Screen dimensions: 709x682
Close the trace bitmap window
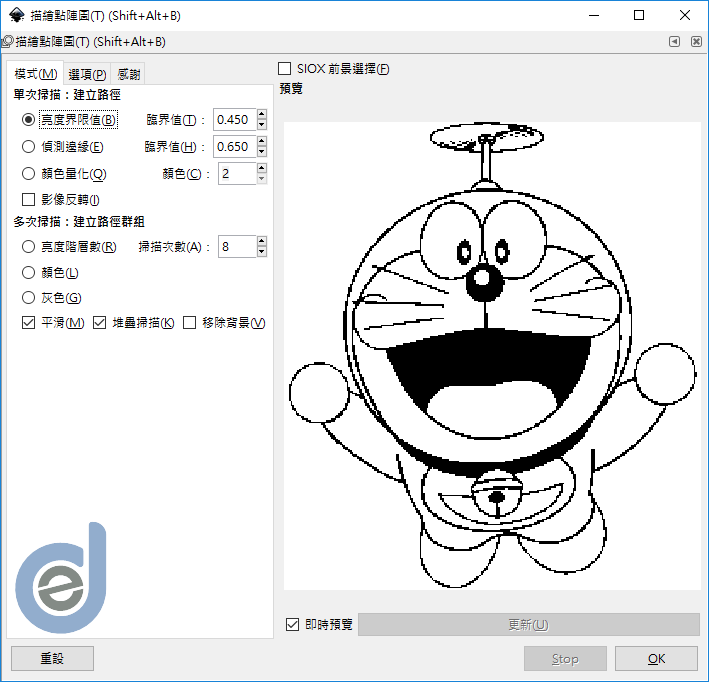point(685,15)
